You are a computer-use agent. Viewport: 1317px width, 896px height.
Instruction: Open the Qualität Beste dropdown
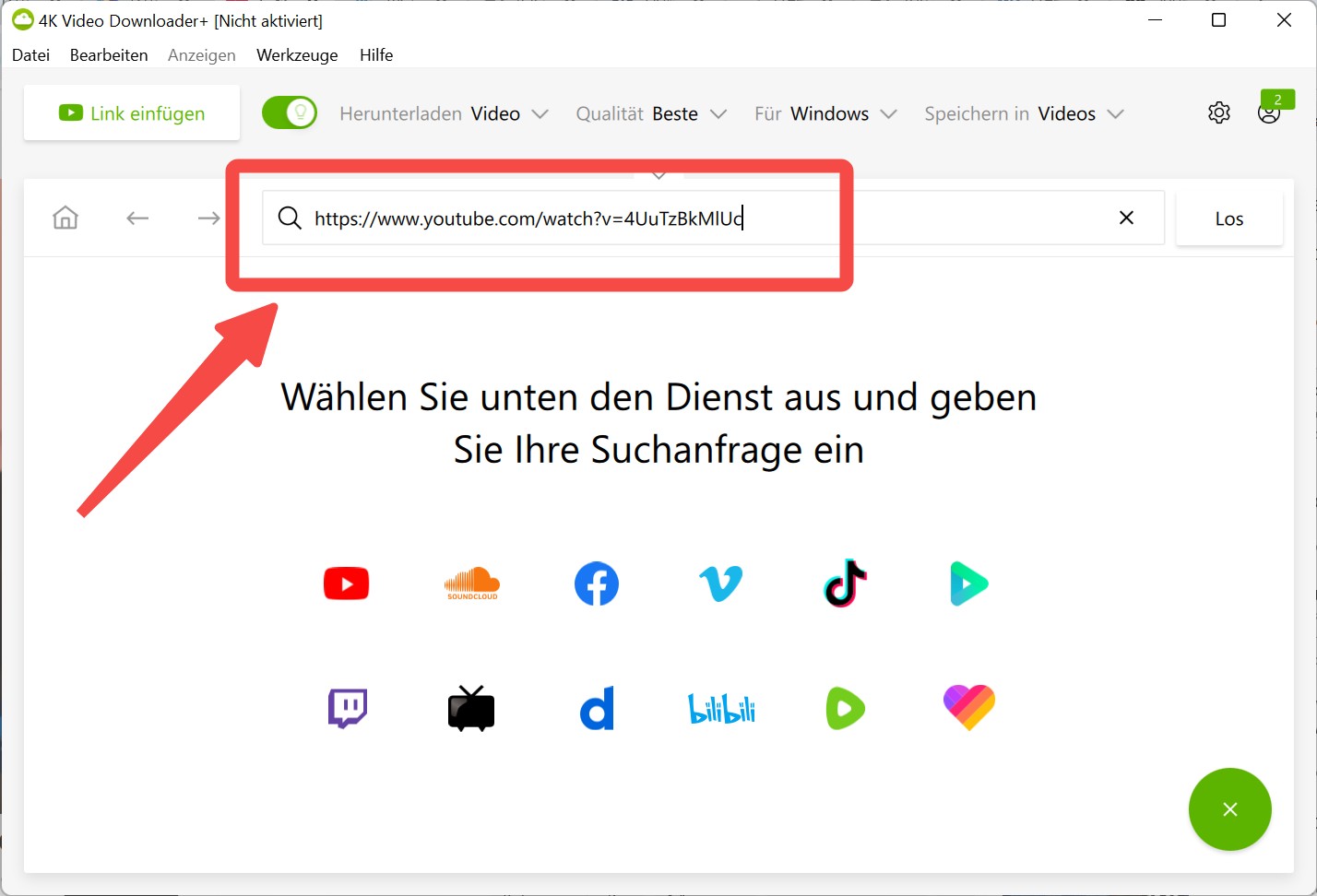tap(652, 114)
